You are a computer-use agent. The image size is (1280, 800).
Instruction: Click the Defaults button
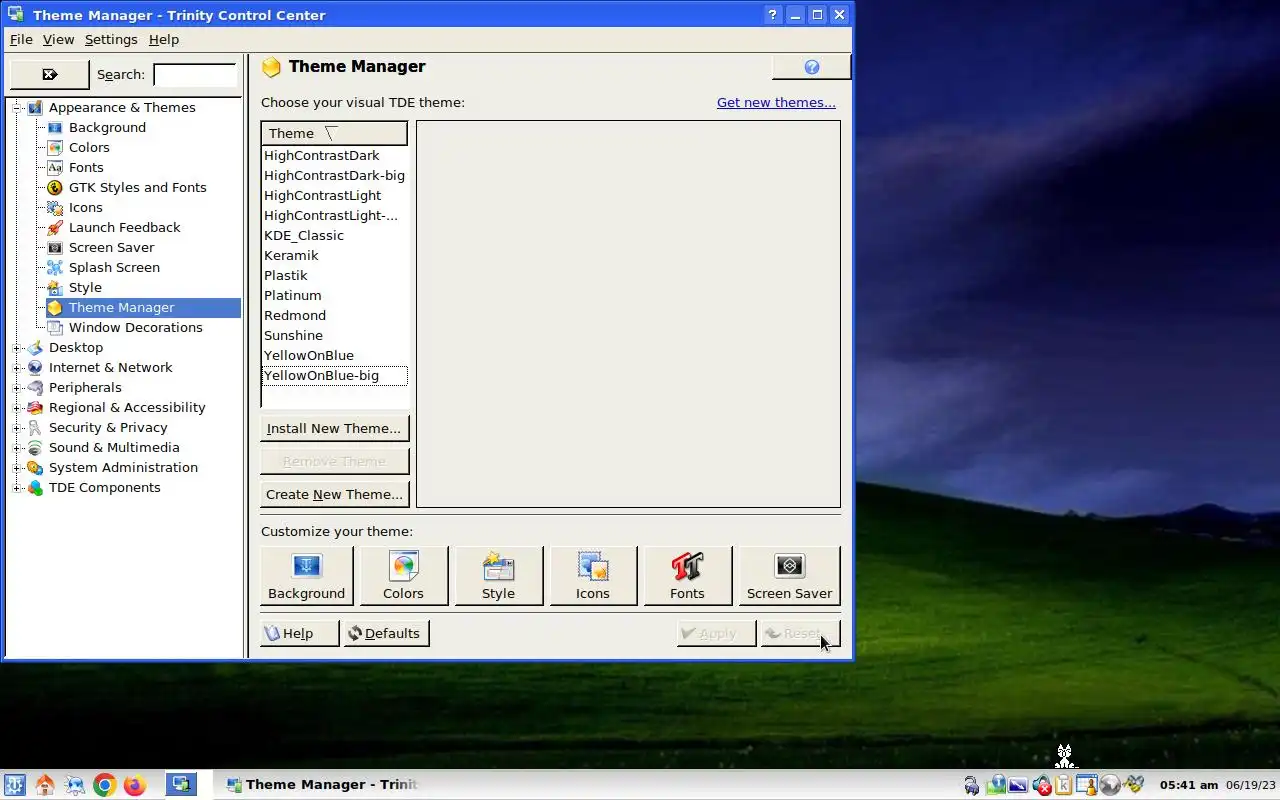pos(386,633)
